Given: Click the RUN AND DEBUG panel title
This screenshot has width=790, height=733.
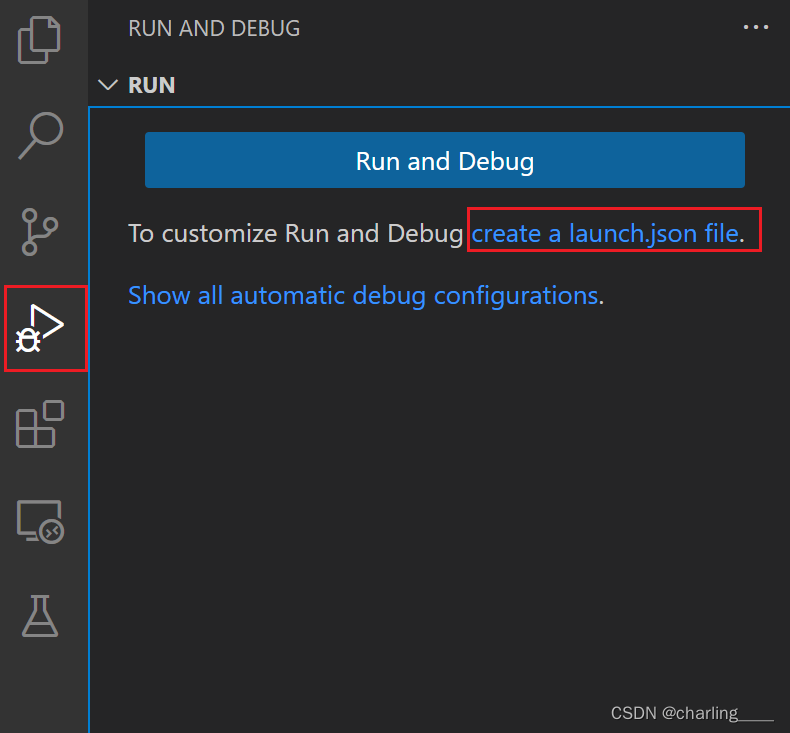Looking at the screenshot, I should pyautogui.click(x=214, y=28).
